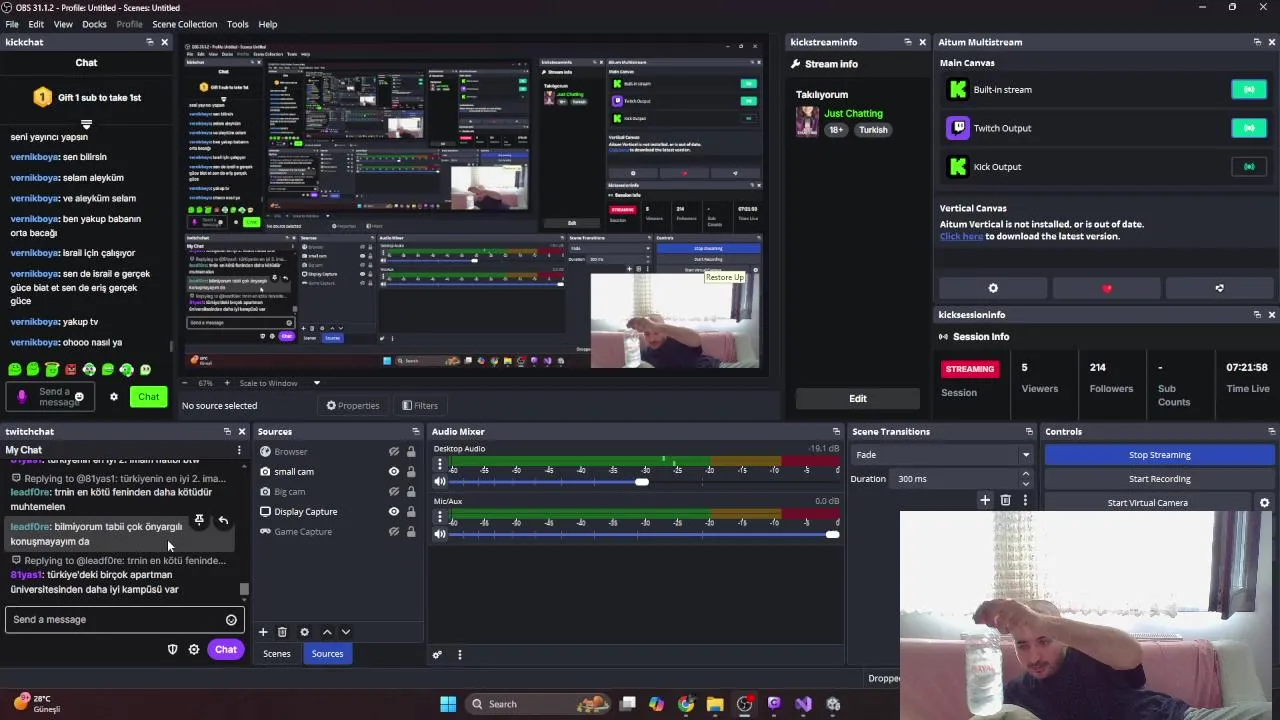Viewport: 1280px width, 720px height.
Task: Click Start Virtual Camera button
Action: (1147, 503)
